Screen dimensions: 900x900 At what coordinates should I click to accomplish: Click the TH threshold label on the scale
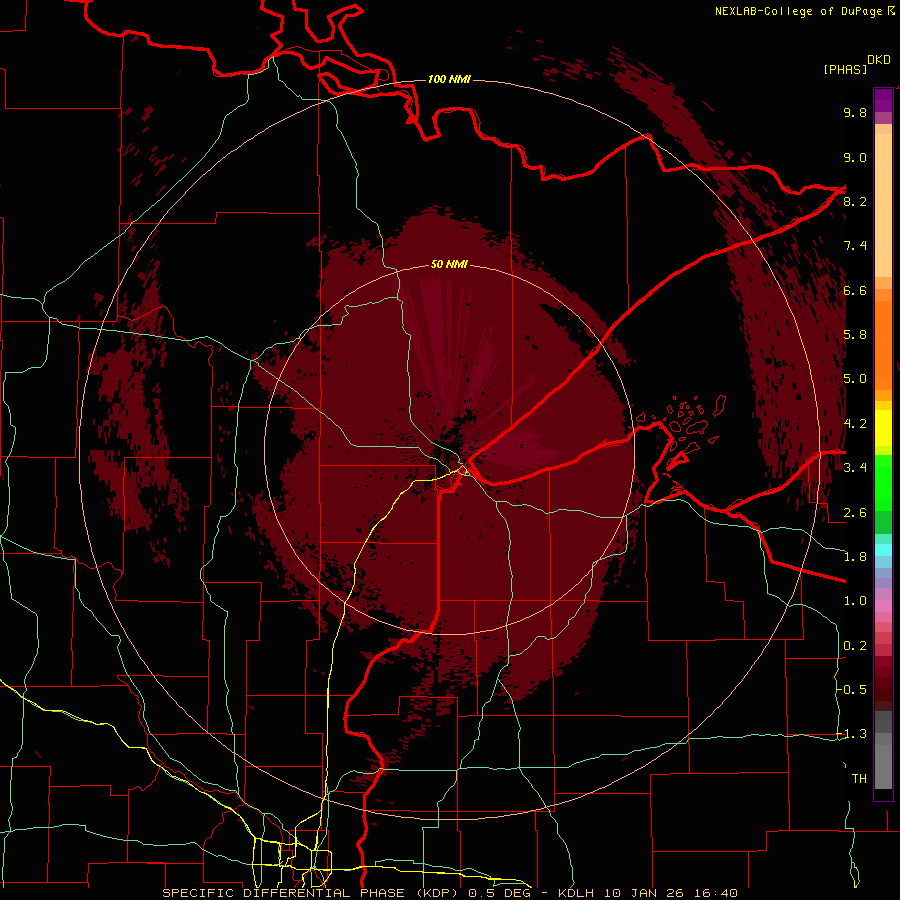pyautogui.click(x=859, y=779)
